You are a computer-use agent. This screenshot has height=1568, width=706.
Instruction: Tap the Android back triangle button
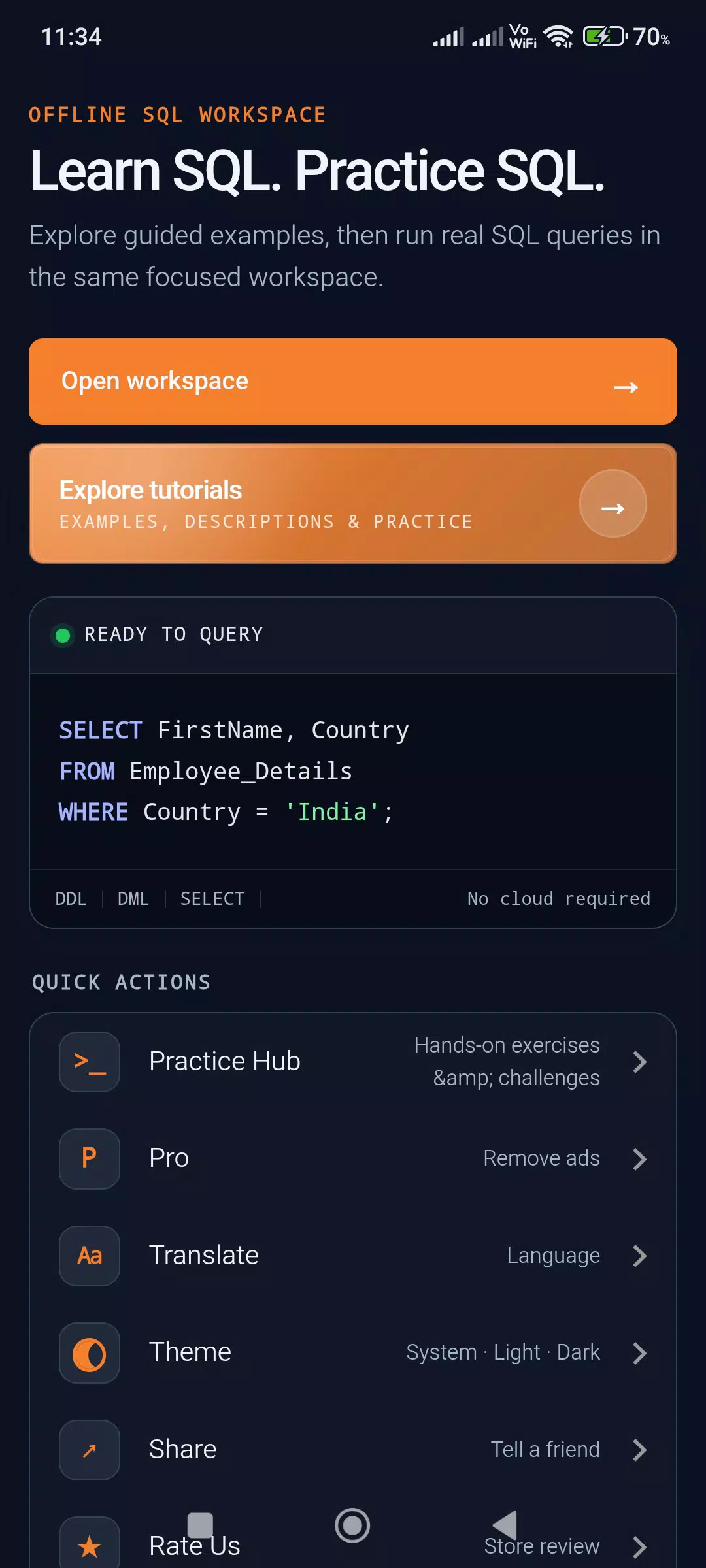pos(505,1526)
